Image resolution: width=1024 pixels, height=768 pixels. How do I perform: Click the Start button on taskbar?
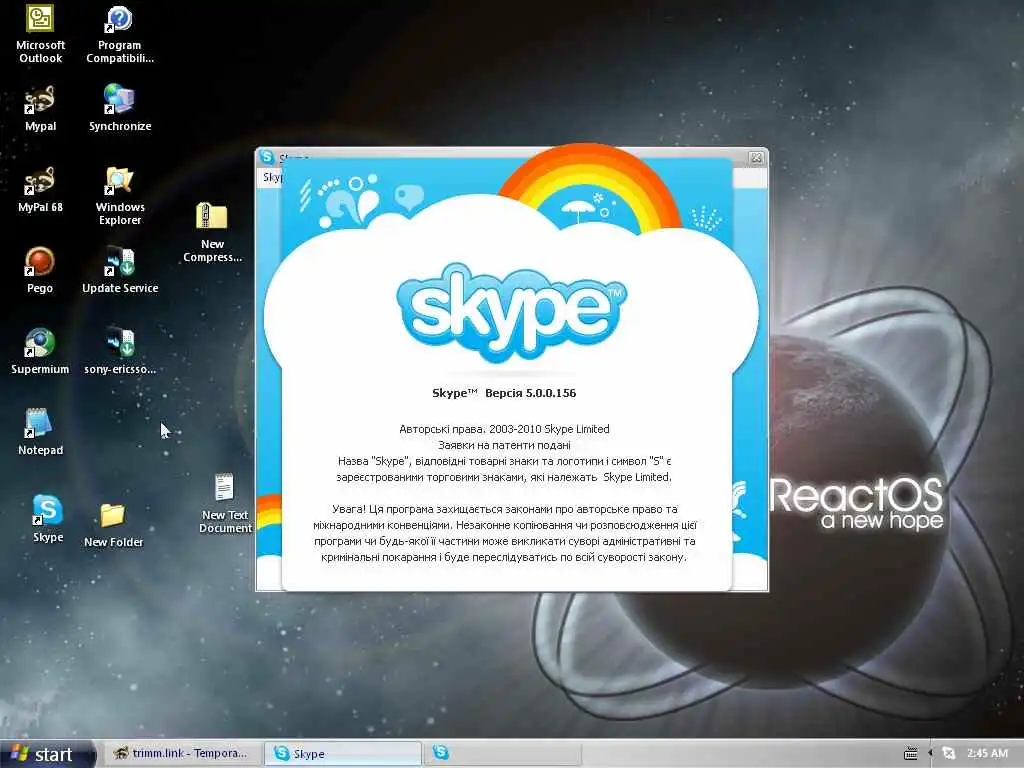(x=47, y=754)
